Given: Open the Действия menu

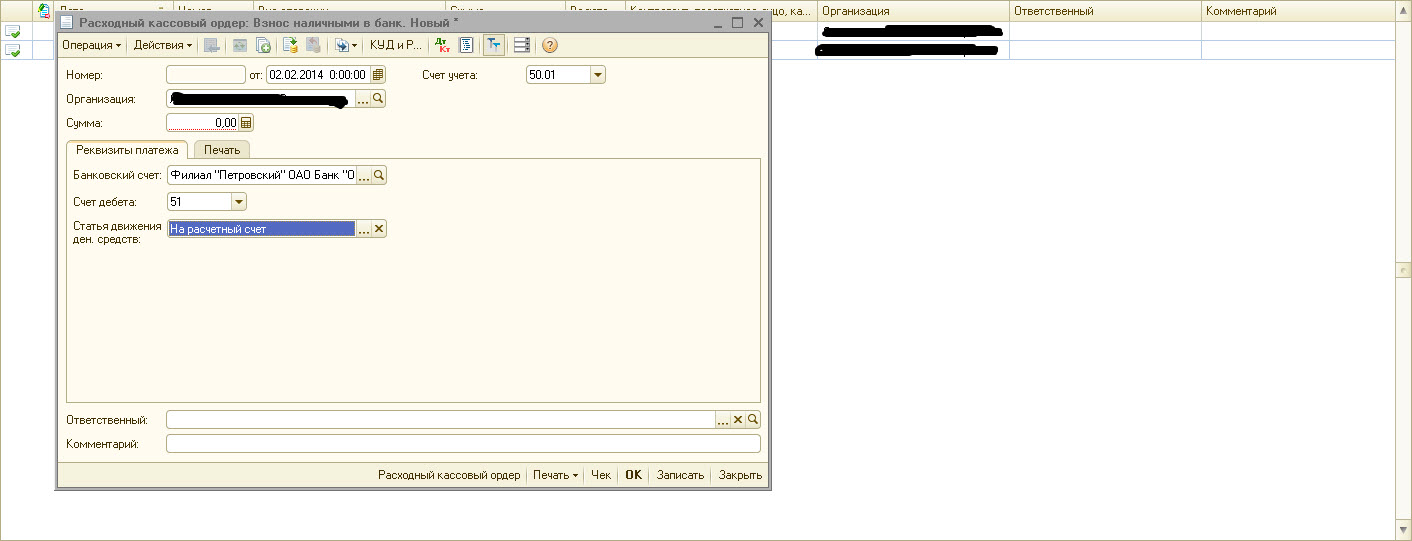Looking at the screenshot, I should tap(162, 45).
